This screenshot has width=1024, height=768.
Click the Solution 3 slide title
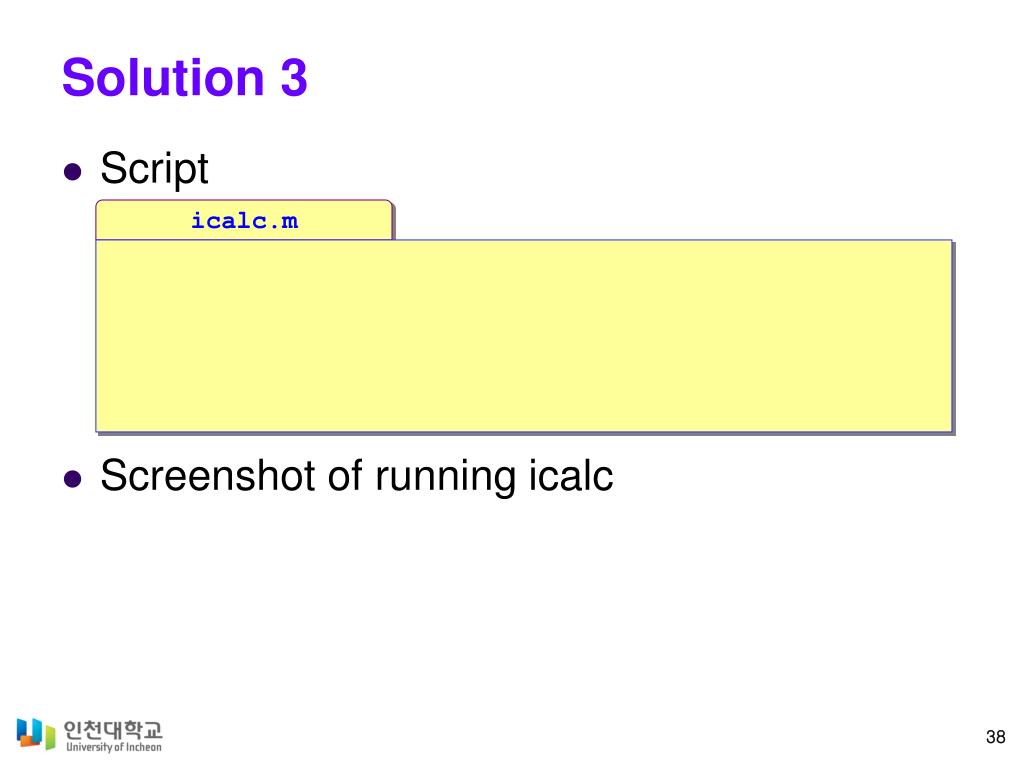pos(185,78)
